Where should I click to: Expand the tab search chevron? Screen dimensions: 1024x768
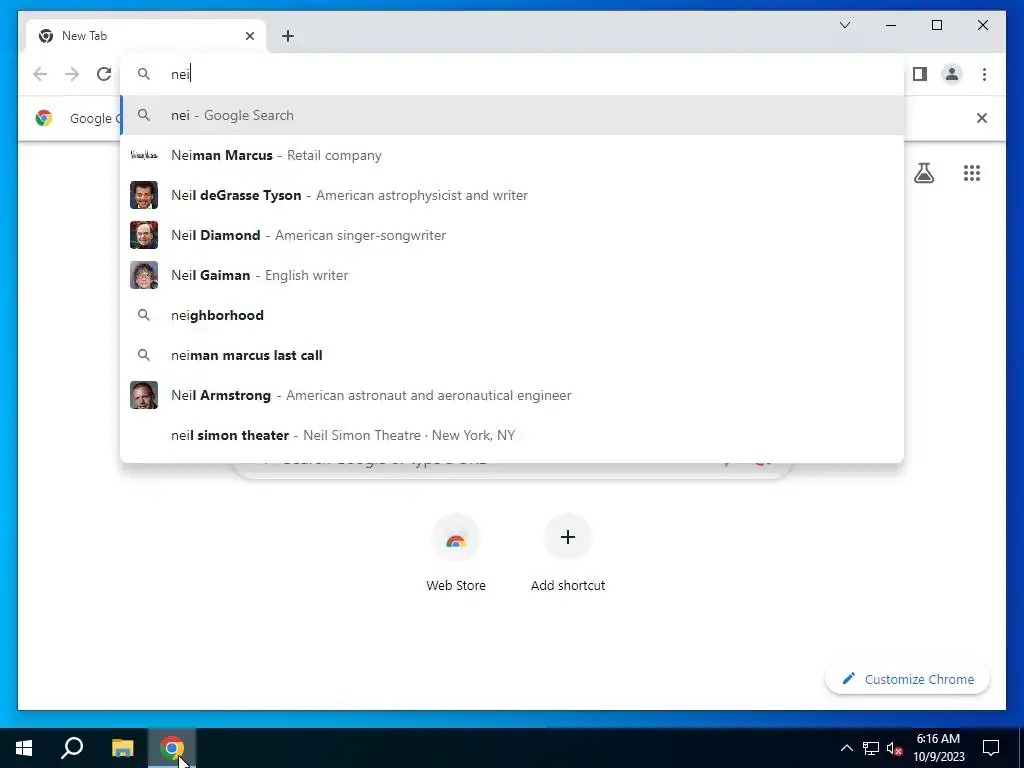tap(845, 25)
